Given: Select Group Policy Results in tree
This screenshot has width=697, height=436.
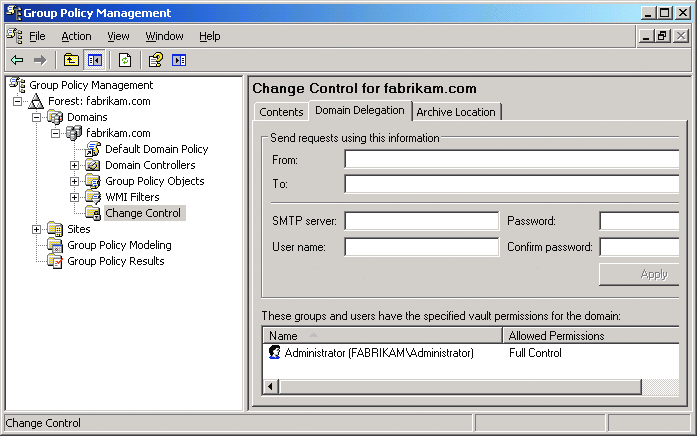Looking at the screenshot, I should coord(116,261).
